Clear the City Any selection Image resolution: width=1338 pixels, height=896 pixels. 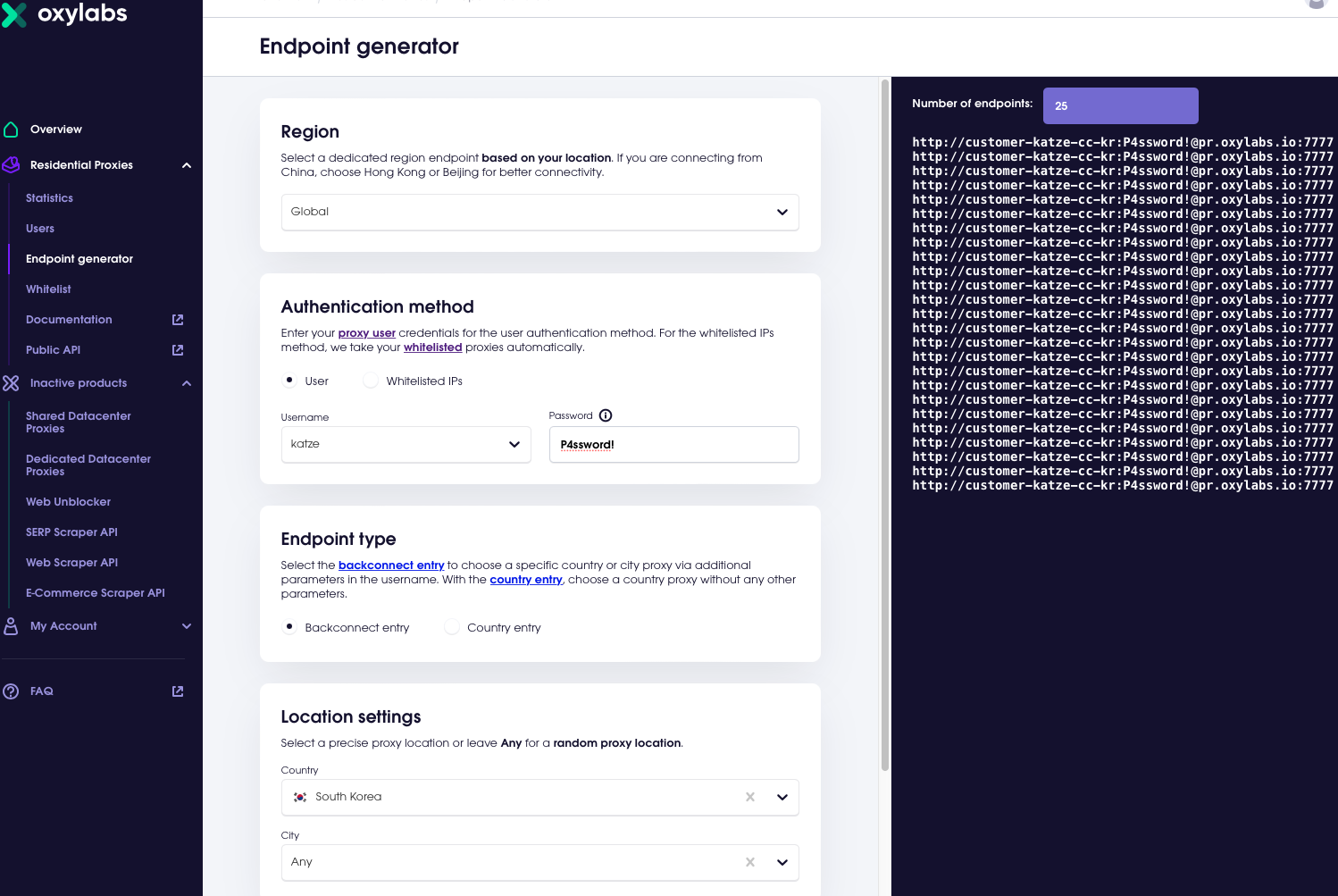click(750, 862)
